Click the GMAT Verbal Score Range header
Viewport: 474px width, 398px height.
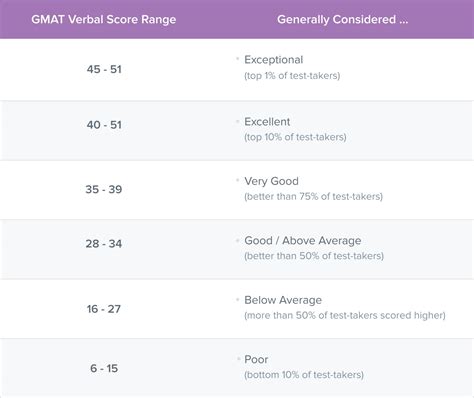tap(104, 19)
